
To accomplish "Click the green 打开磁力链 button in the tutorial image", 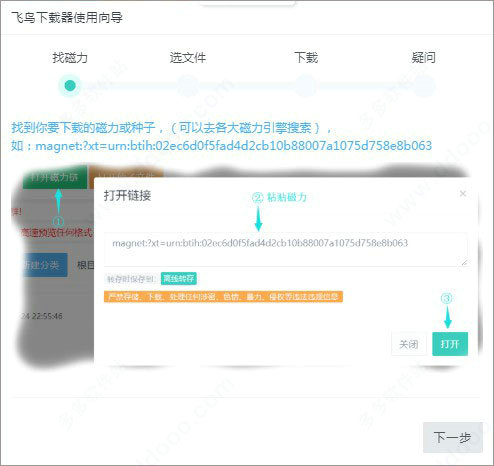I will click(x=55, y=177).
